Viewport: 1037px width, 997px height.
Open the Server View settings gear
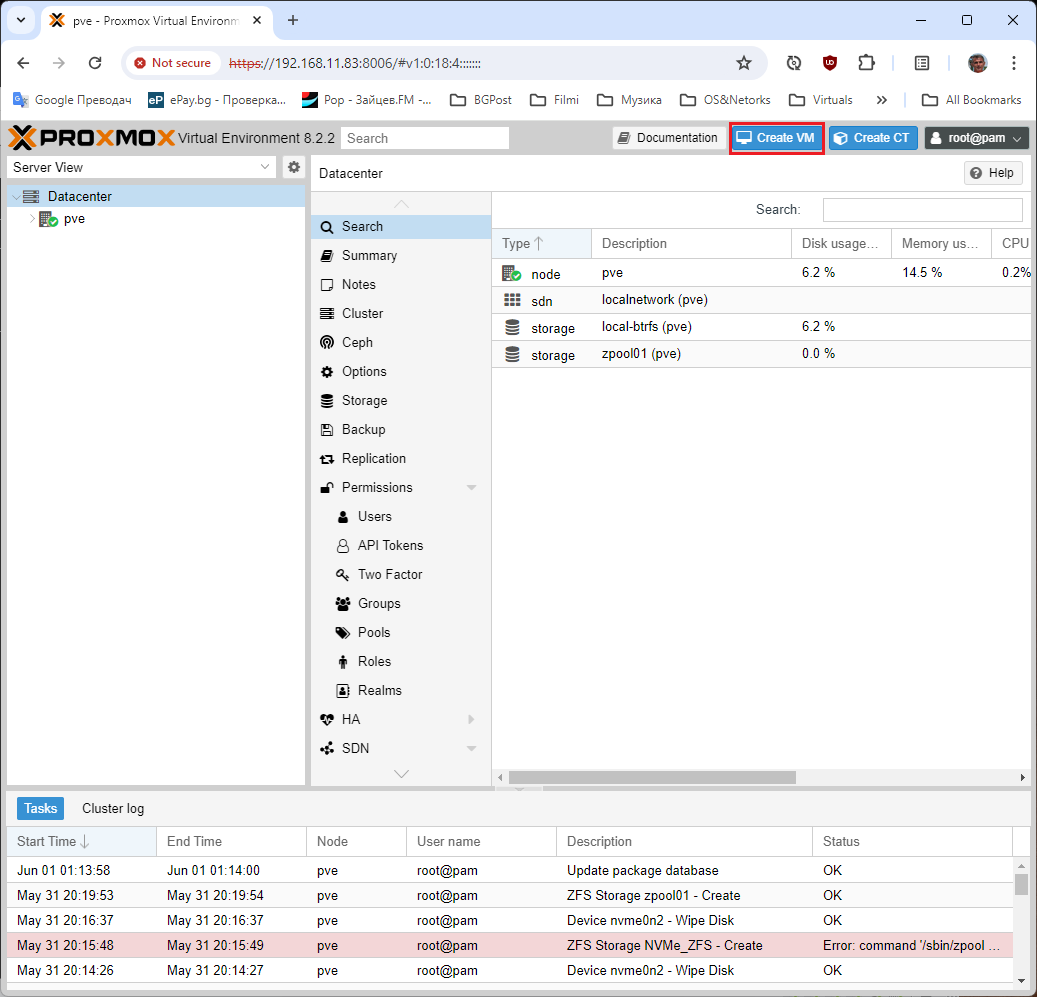point(294,167)
